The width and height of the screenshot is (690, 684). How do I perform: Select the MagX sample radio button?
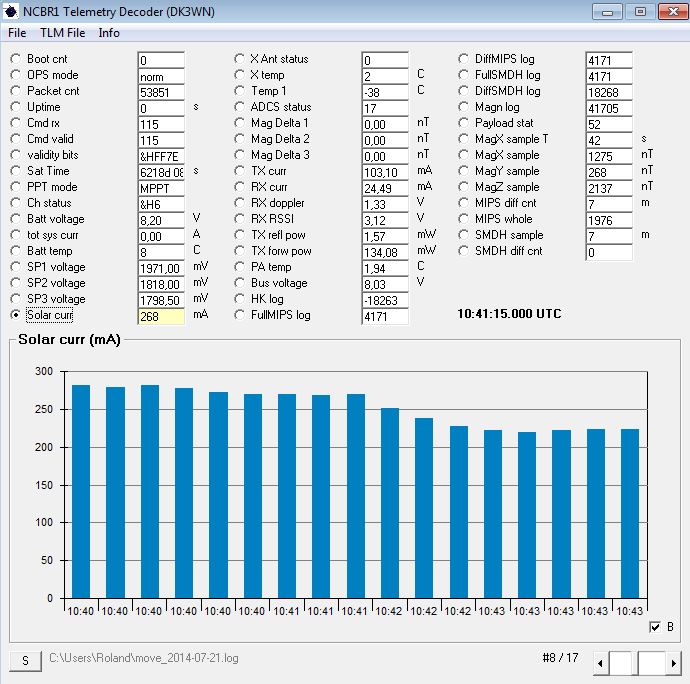[x=463, y=154]
